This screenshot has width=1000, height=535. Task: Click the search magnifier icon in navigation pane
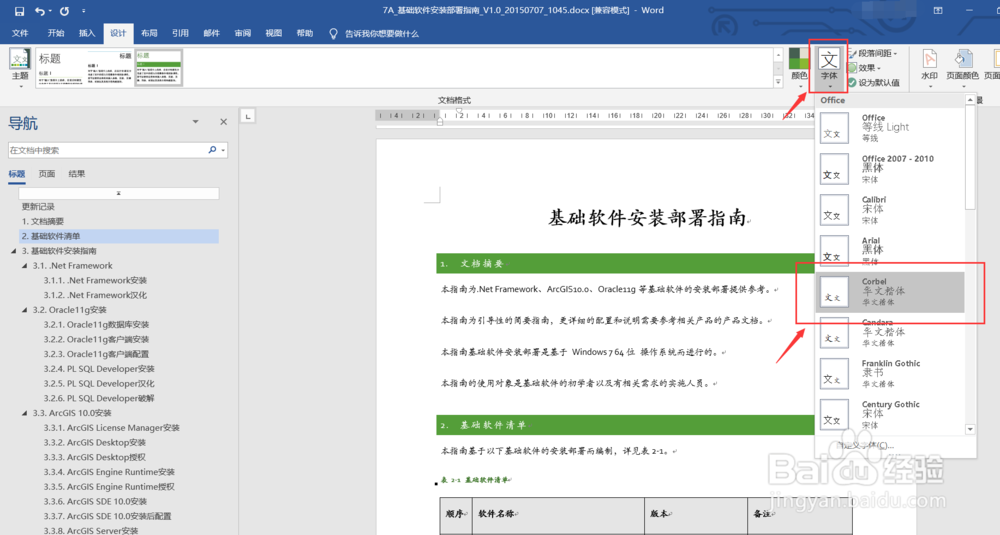pos(212,150)
